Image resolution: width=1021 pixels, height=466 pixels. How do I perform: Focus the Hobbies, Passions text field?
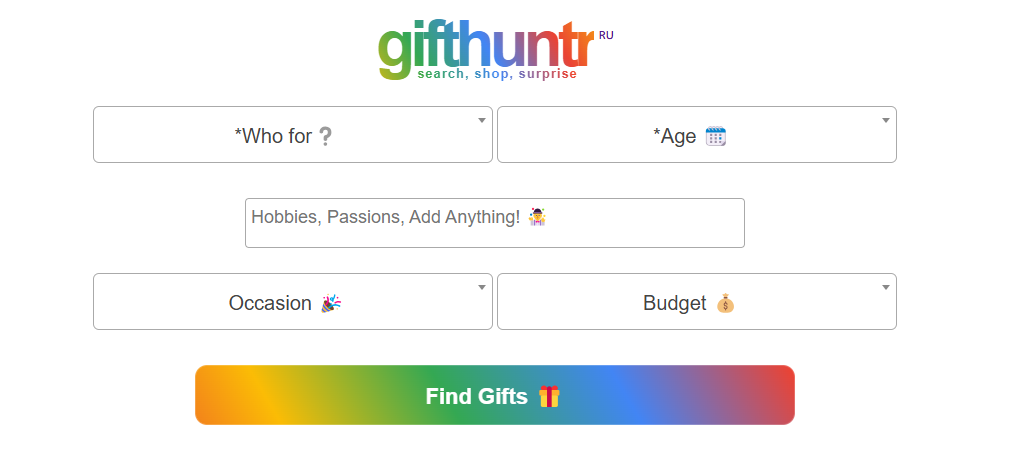click(x=495, y=223)
